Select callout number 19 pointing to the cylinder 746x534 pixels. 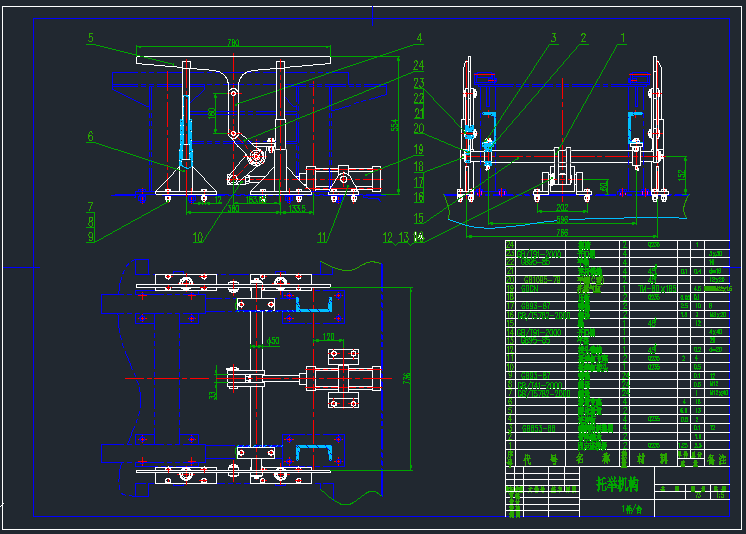tap(419, 149)
